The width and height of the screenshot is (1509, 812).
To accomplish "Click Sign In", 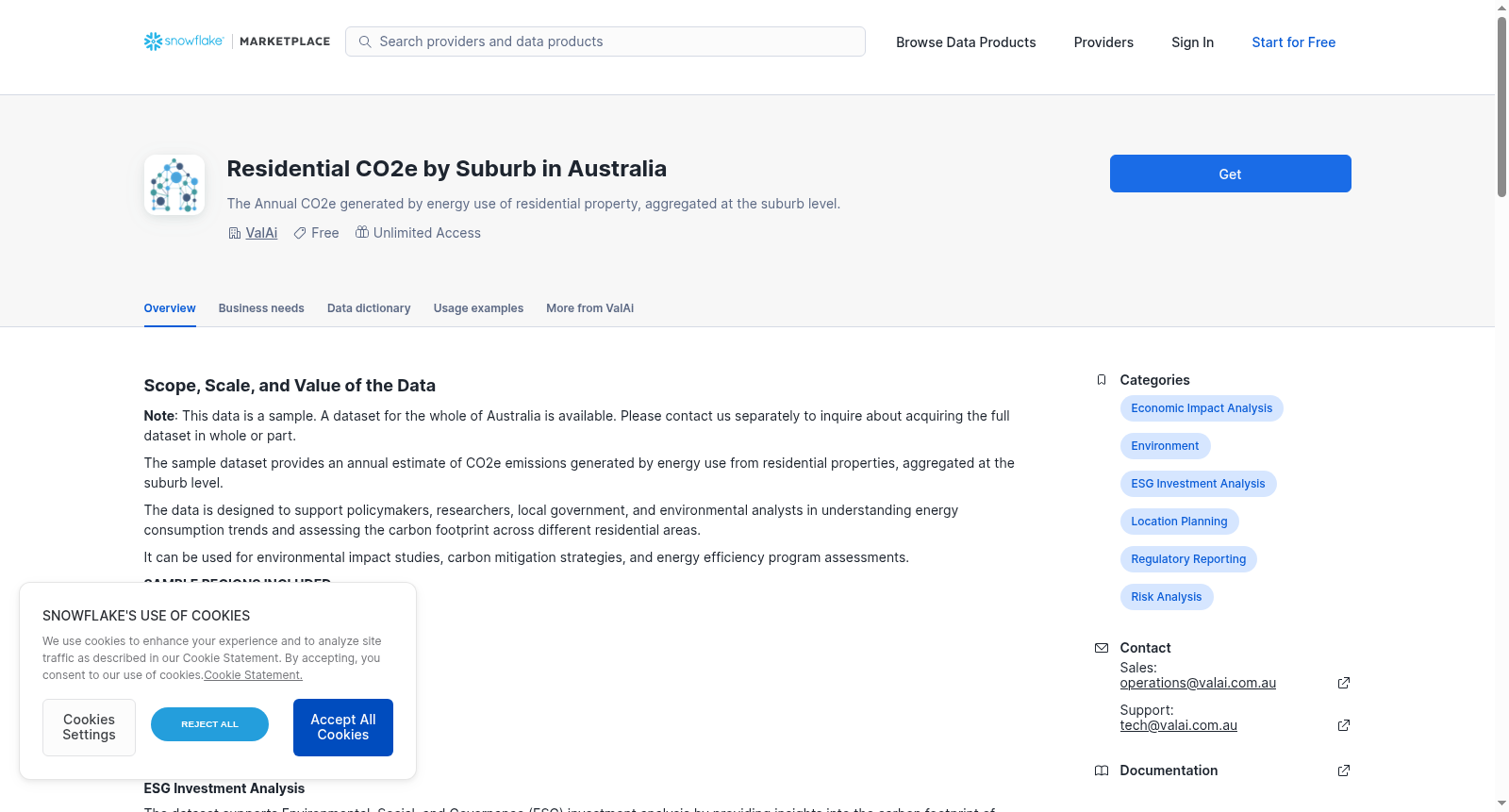I will (1192, 42).
